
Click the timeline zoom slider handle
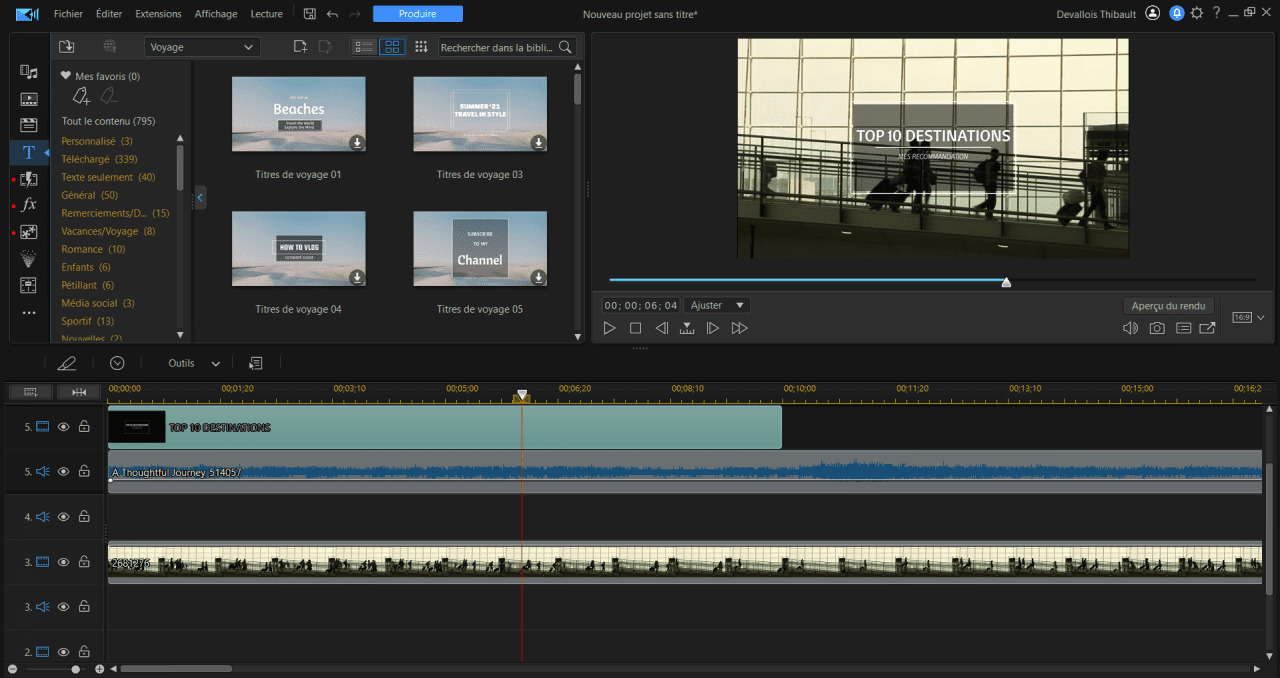pos(76,669)
